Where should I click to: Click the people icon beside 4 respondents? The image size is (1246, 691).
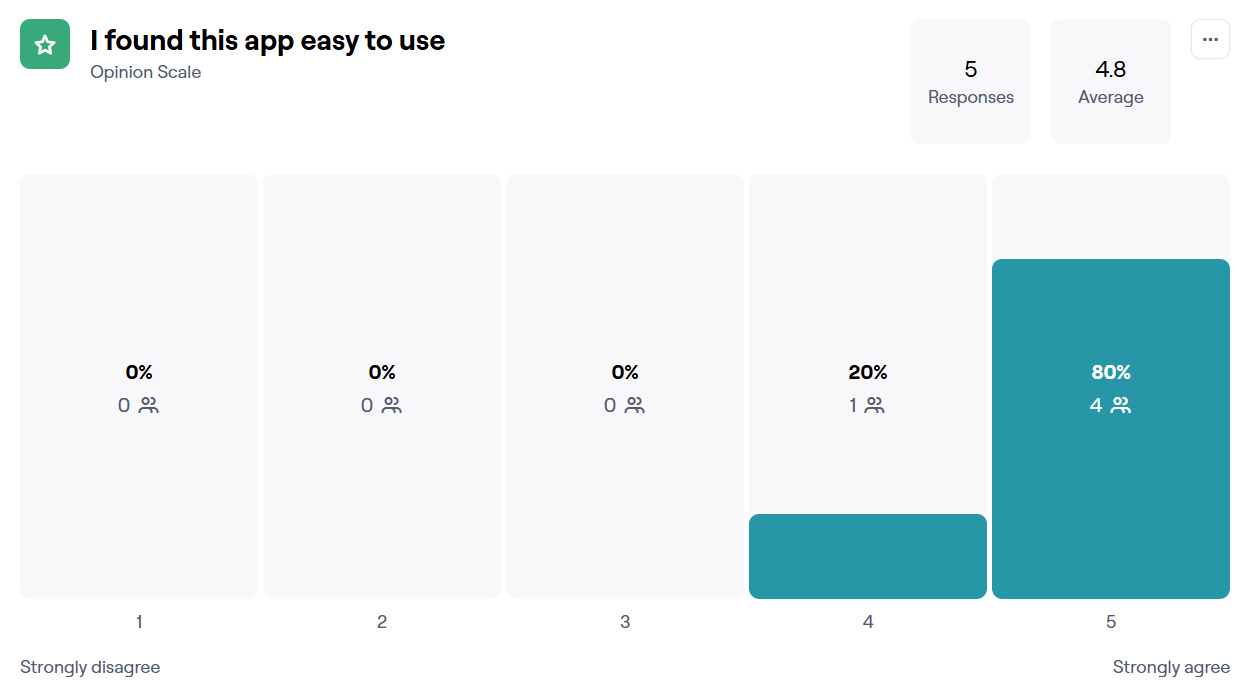click(x=1121, y=405)
